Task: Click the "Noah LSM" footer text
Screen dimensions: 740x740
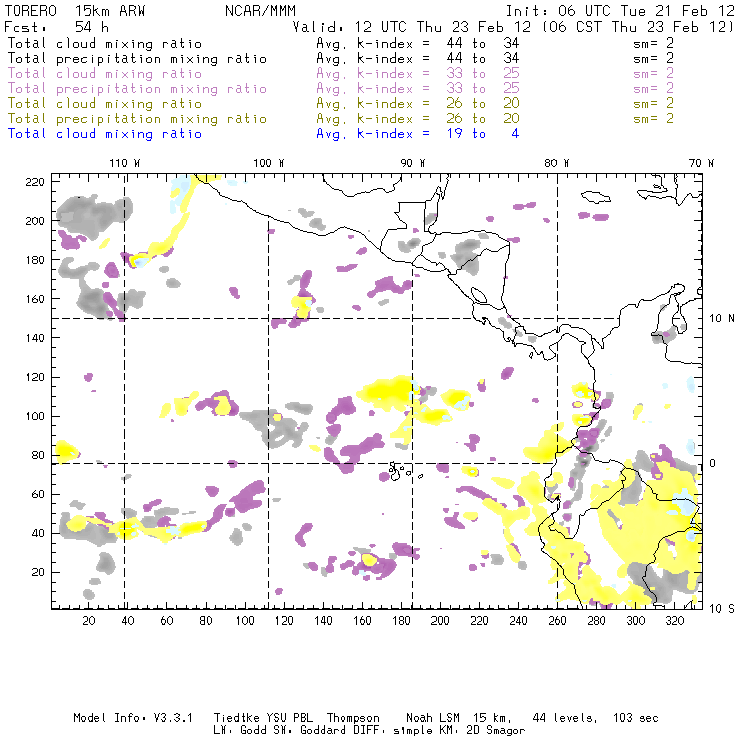Action: click(433, 718)
